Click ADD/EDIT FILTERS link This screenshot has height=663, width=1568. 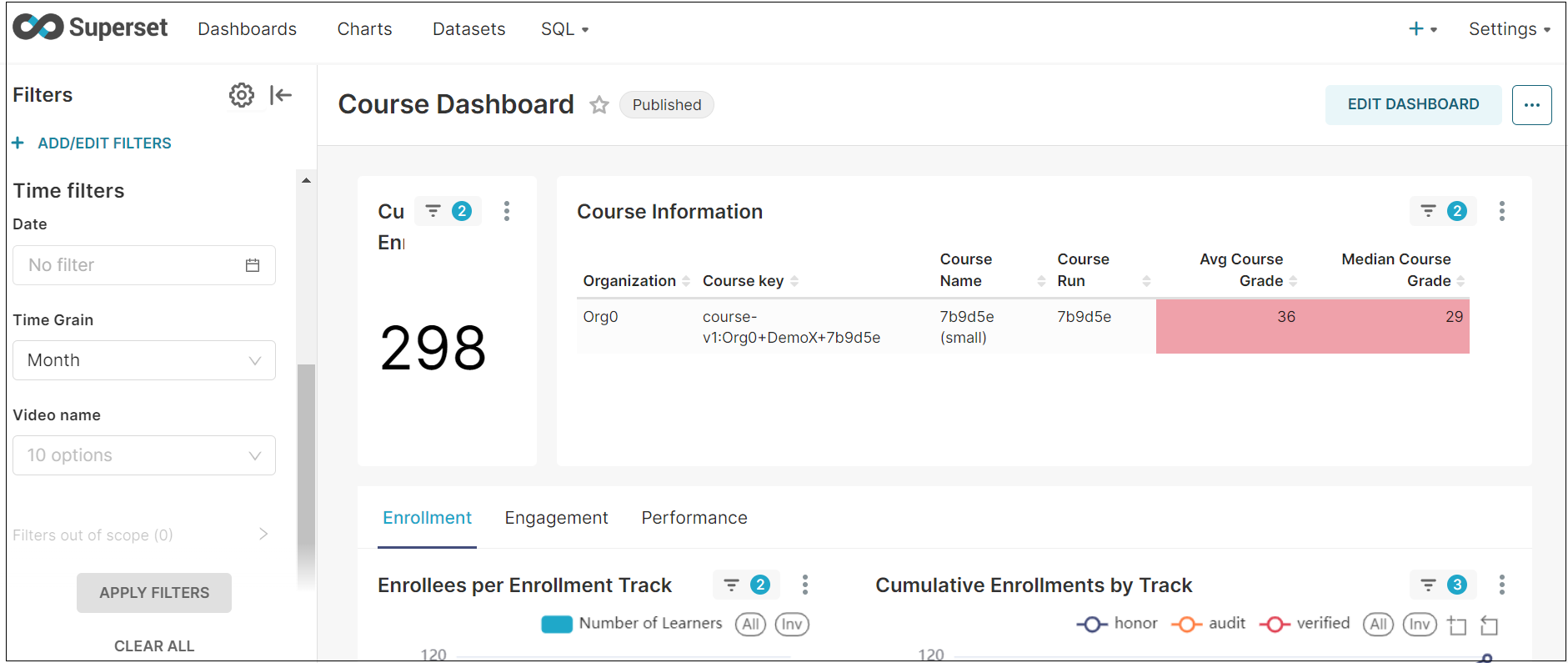coord(104,143)
